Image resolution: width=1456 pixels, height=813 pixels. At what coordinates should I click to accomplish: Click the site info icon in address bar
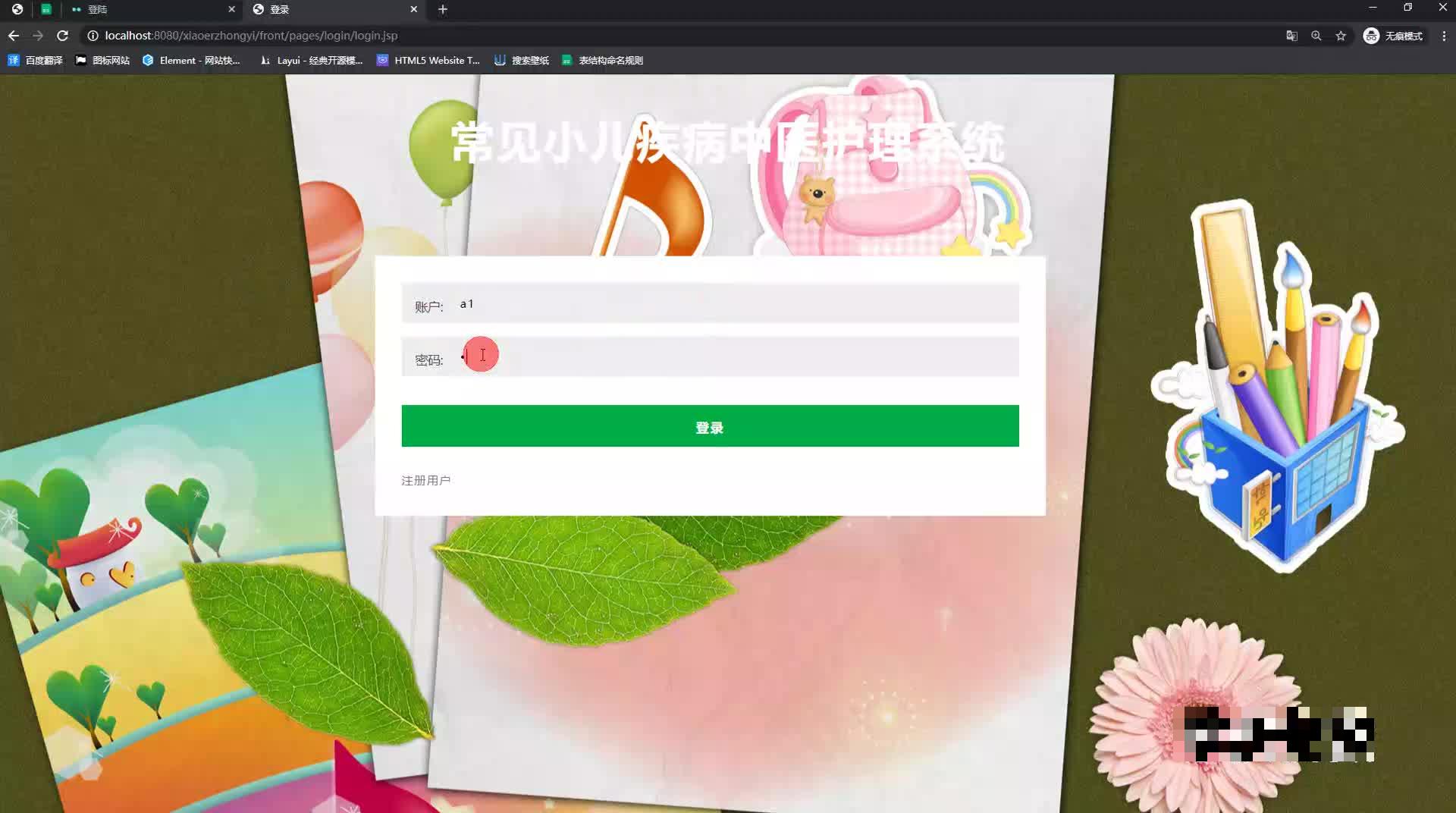coord(93,36)
